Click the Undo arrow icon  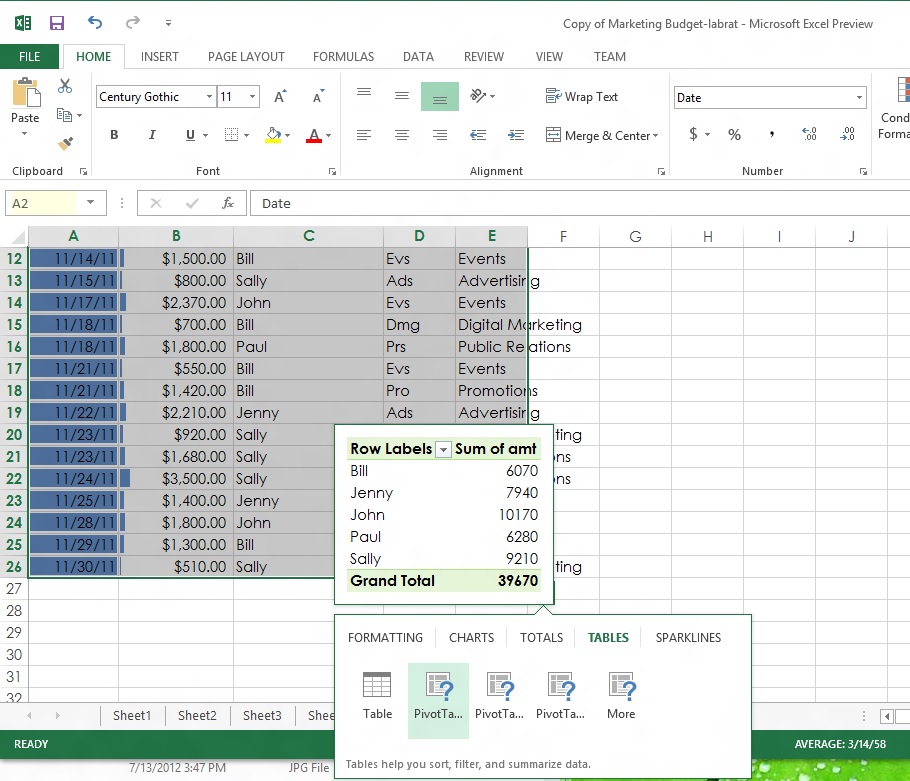95,22
